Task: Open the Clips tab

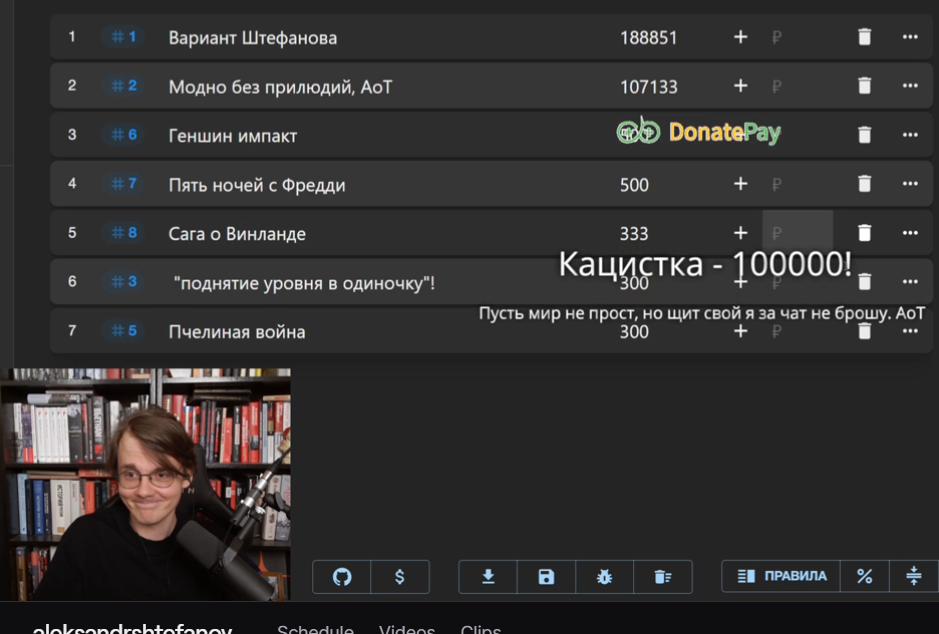Action: pos(481,628)
